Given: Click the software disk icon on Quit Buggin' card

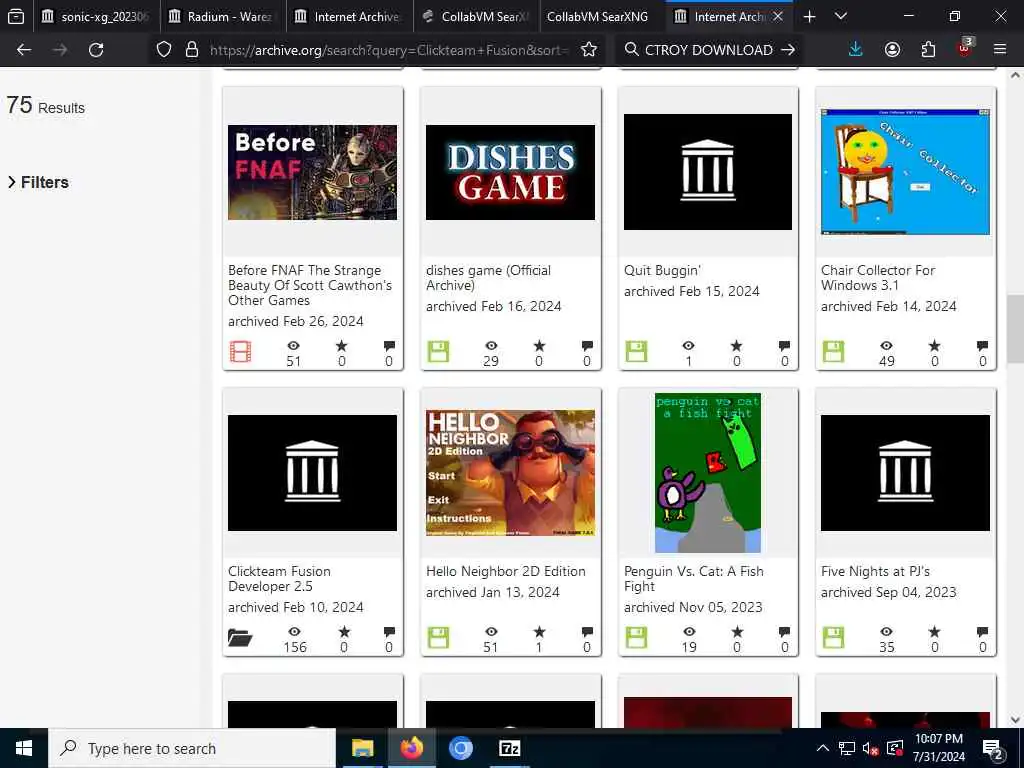Looking at the screenshot, I should (x=636, y=352).
